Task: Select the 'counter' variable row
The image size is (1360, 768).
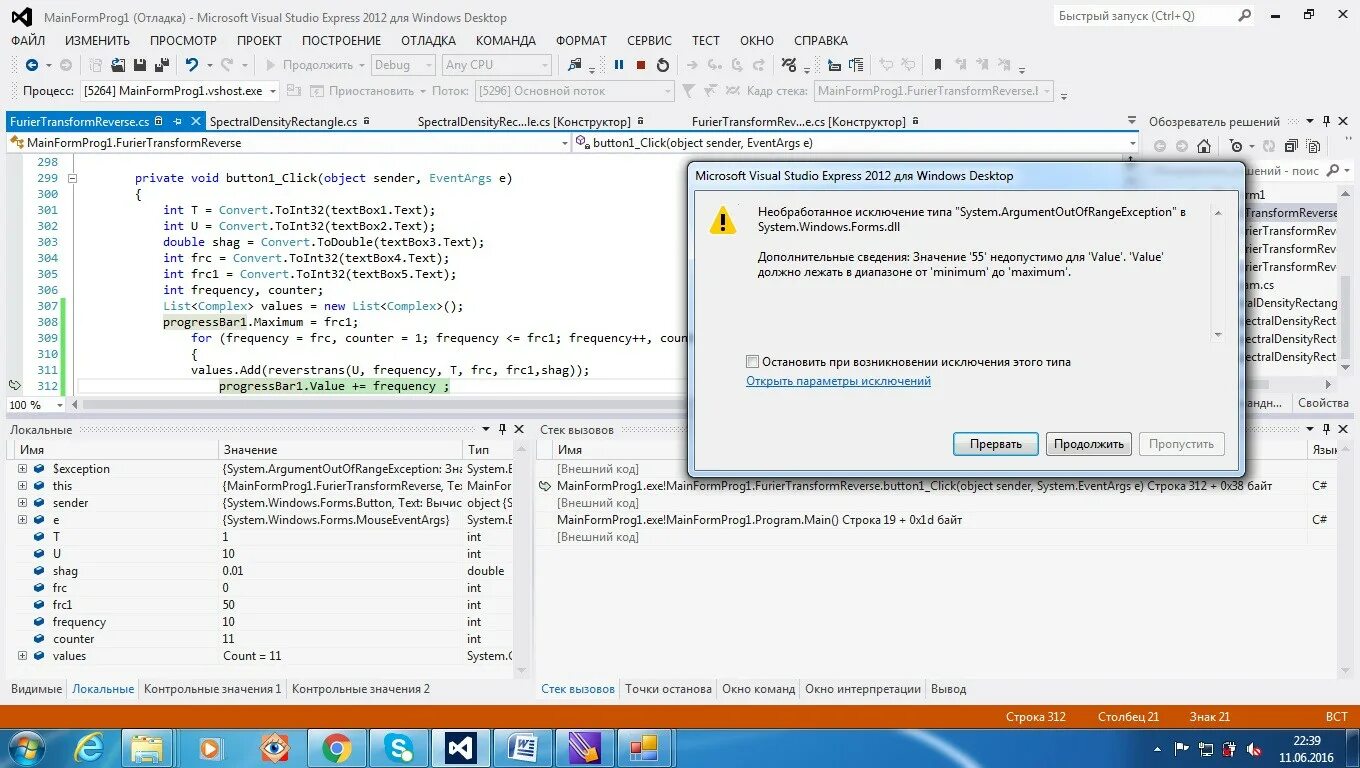Action: [x=260, y=639]
